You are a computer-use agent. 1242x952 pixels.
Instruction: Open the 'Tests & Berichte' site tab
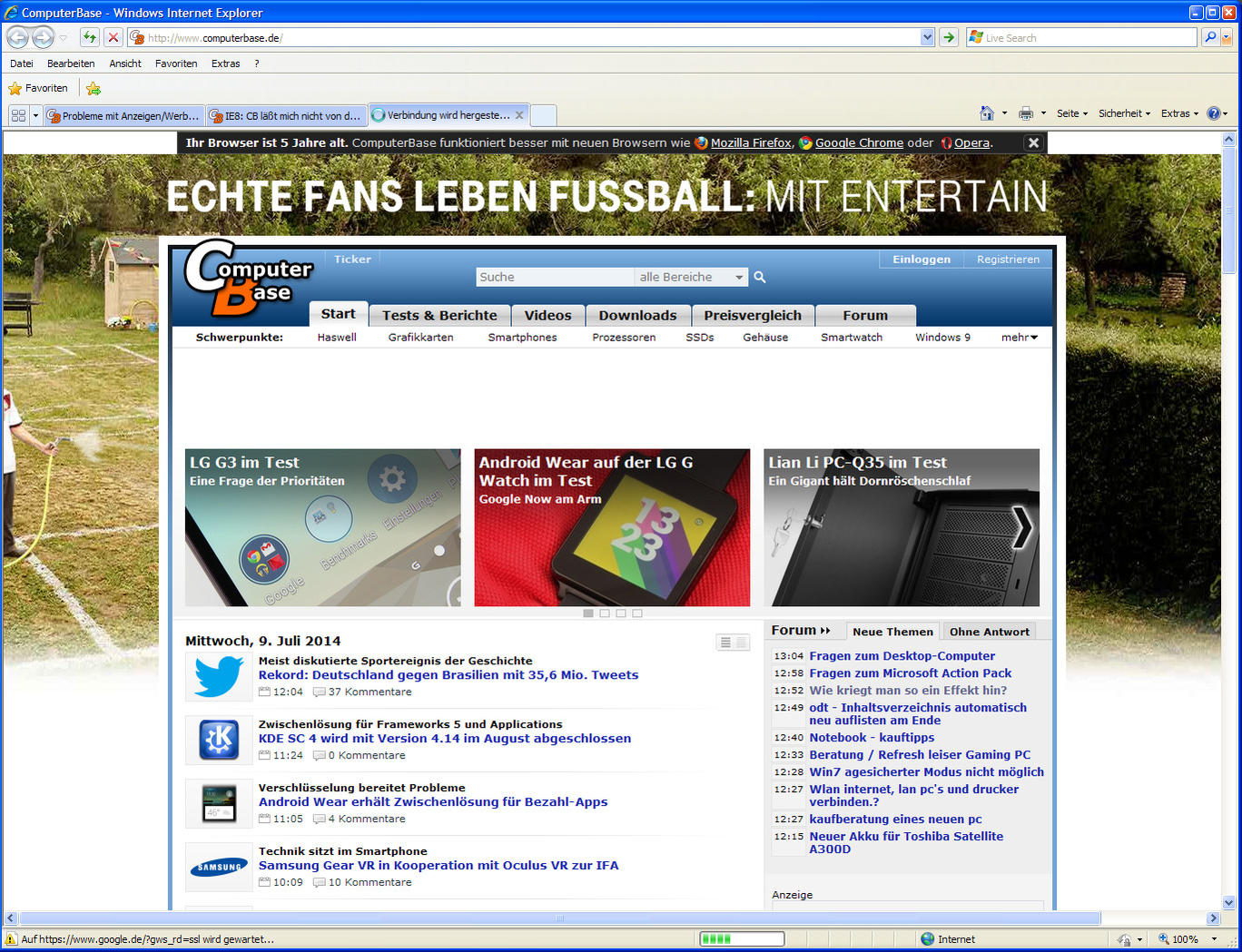[x=439, y=315]
